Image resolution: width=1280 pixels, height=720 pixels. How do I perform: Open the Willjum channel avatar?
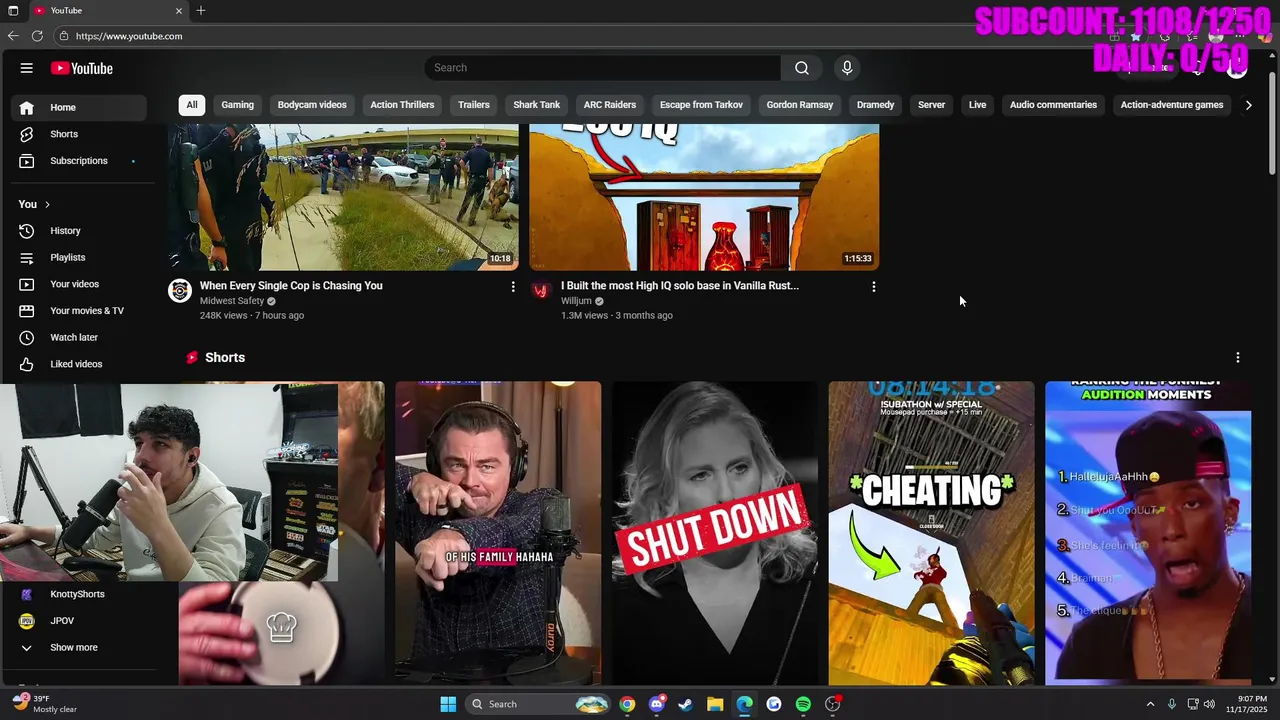(x=541, y=291)
